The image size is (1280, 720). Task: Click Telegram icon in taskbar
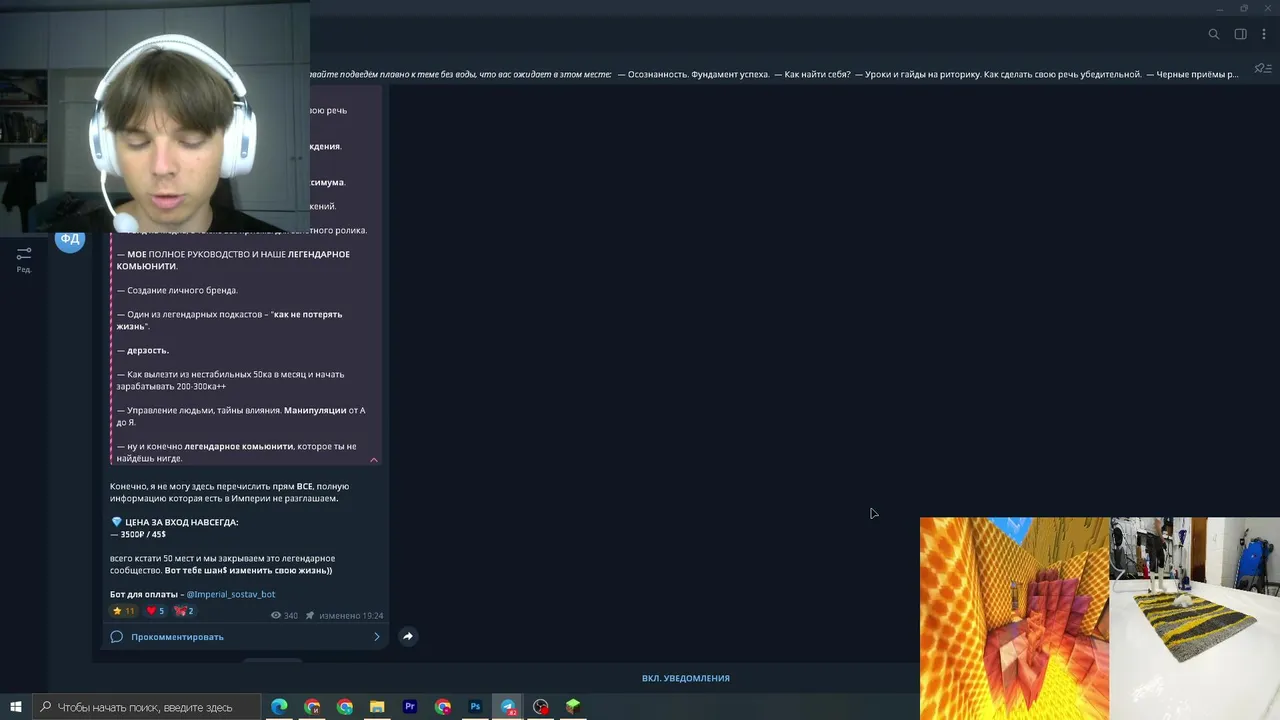508,707
